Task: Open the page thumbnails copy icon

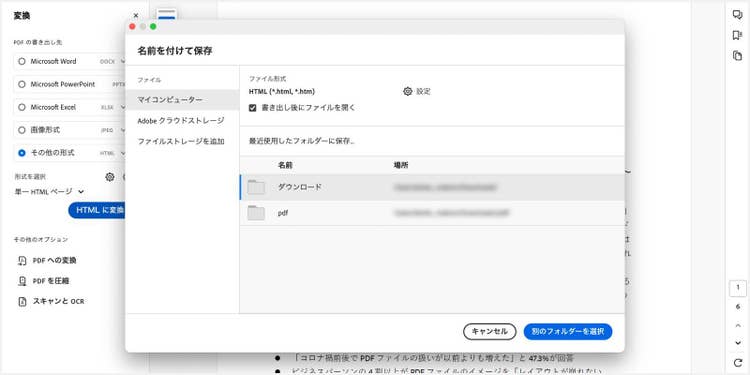Action: 737,55
